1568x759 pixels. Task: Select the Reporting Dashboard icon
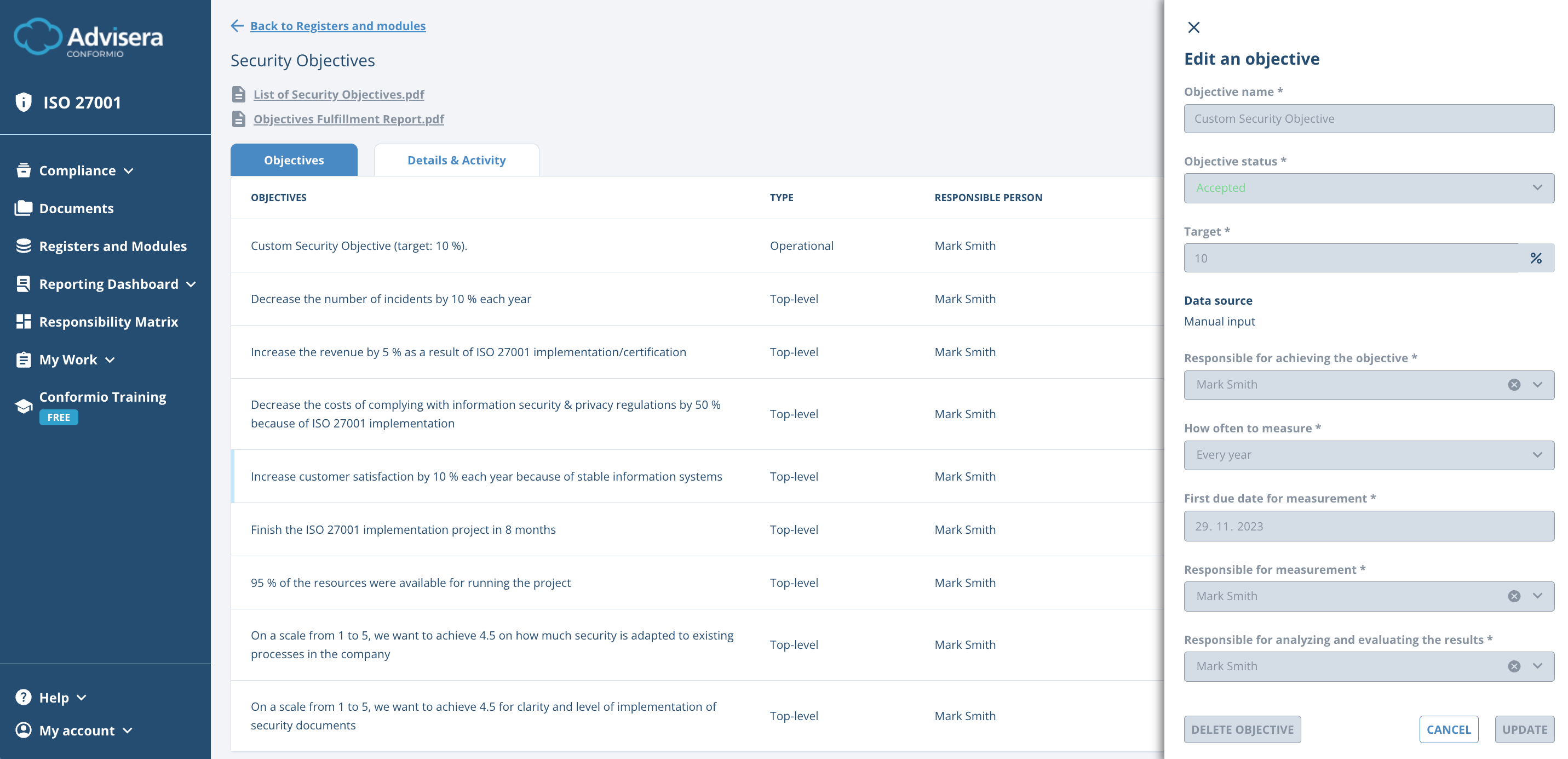click(x=23, y=283)
